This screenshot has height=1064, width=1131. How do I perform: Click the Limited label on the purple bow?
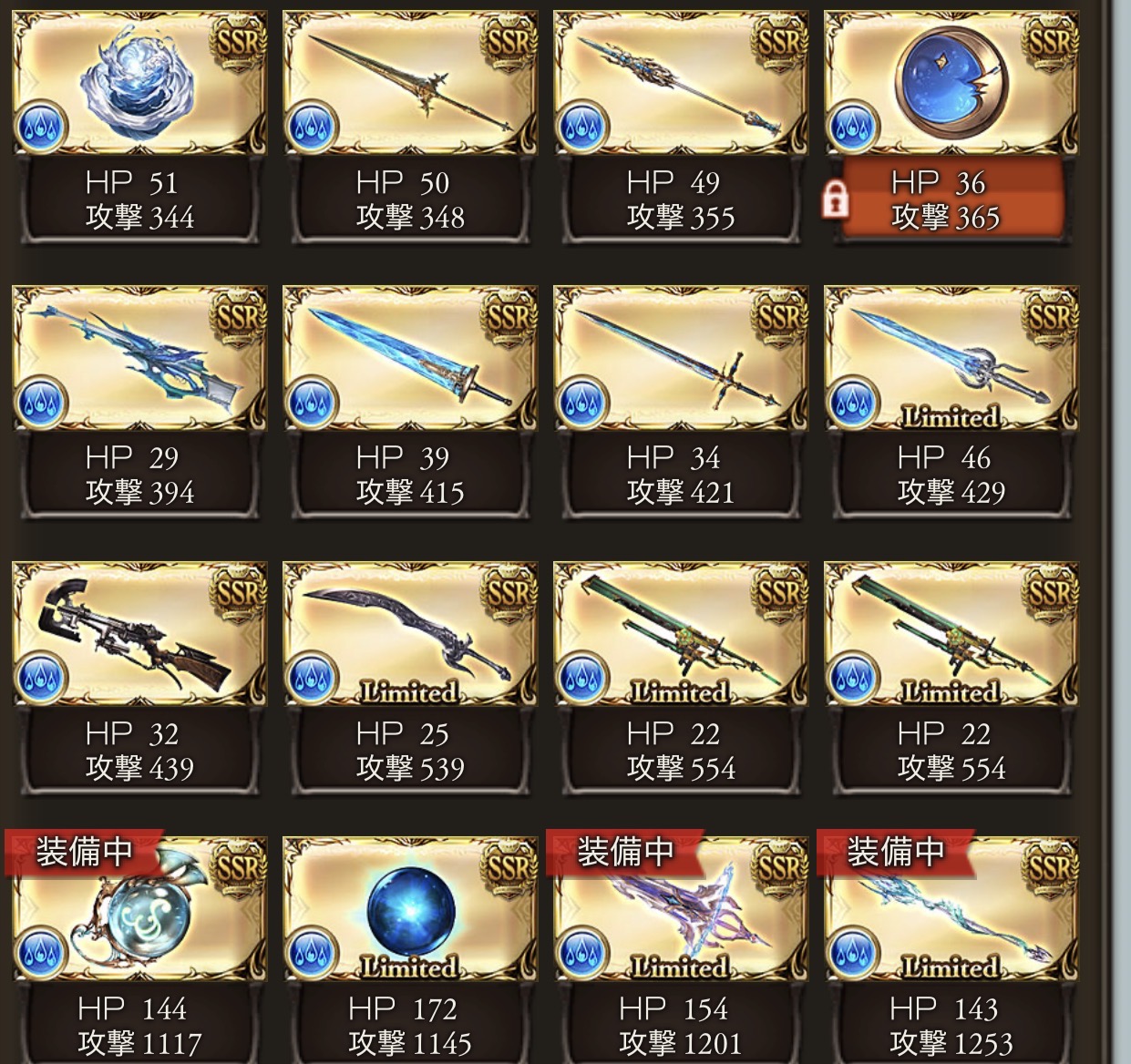pos(681,967)
